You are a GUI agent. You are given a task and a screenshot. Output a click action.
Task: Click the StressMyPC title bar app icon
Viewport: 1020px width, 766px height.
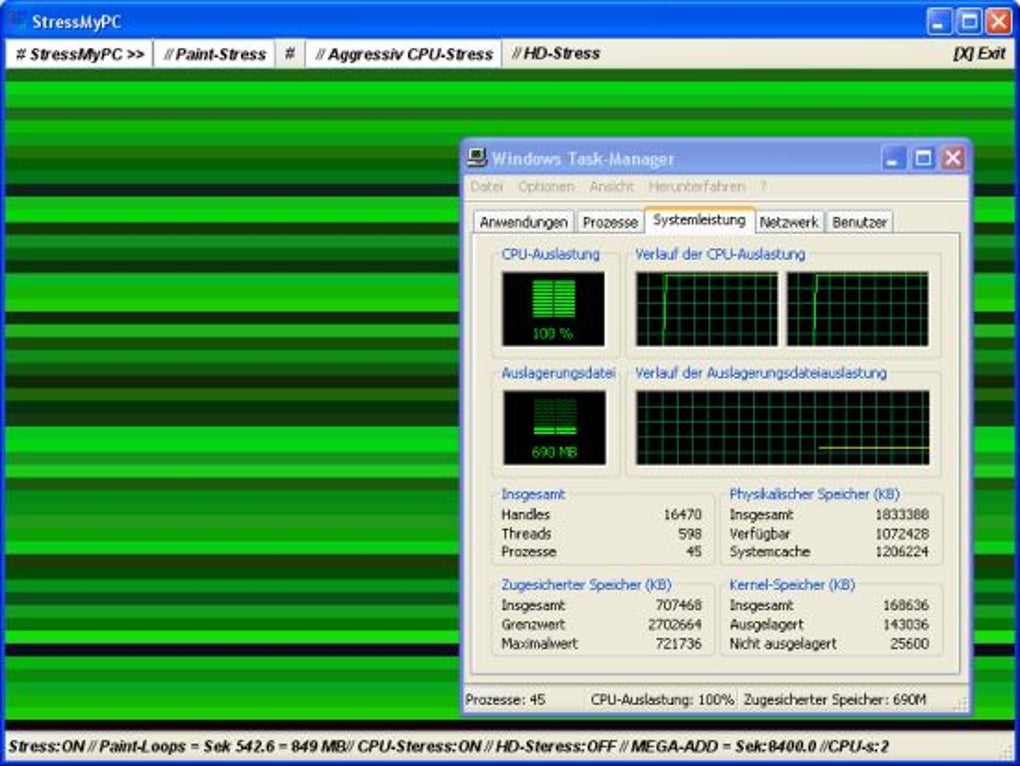coord(17,21)
